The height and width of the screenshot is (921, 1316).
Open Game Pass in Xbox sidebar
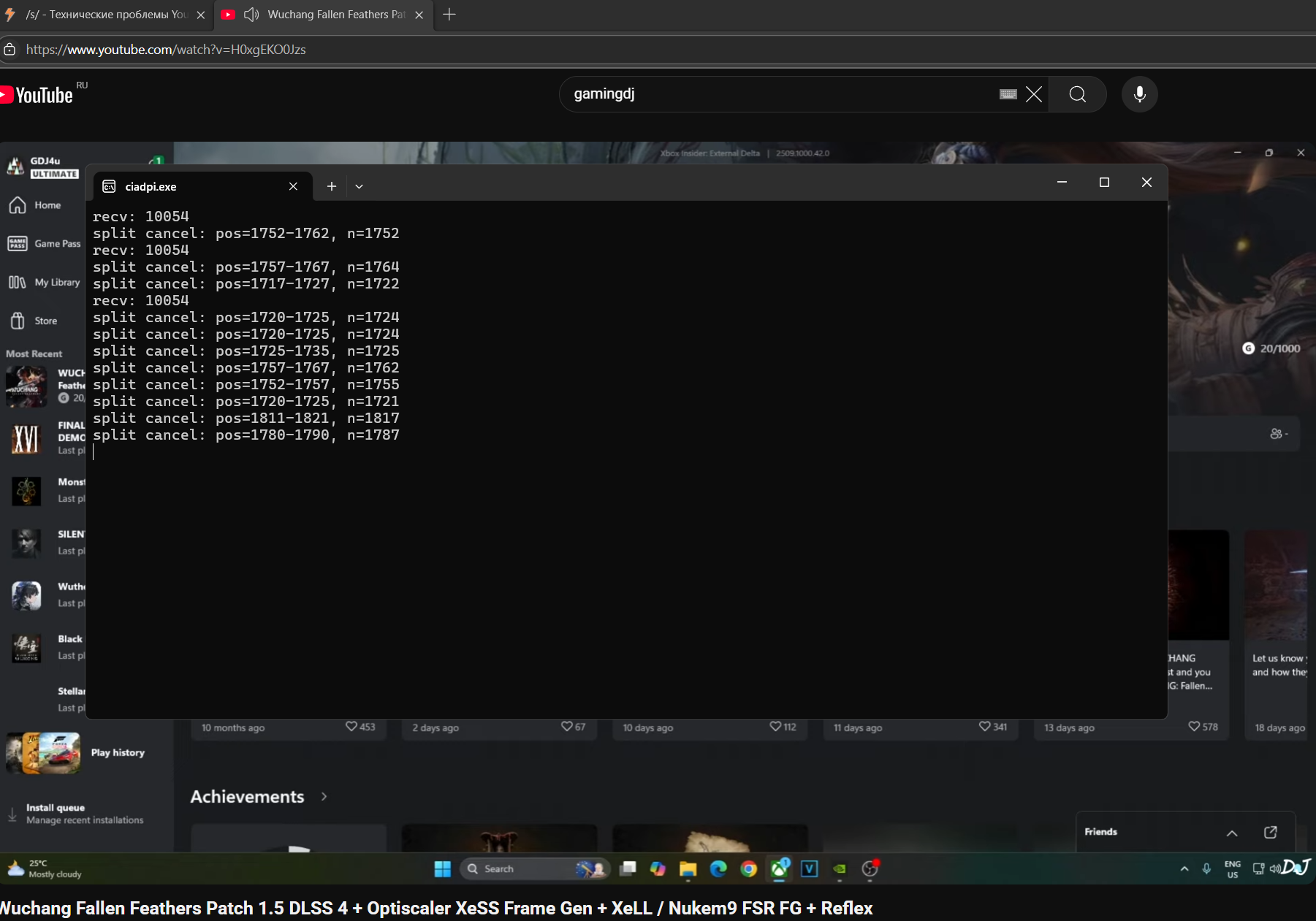44,244
